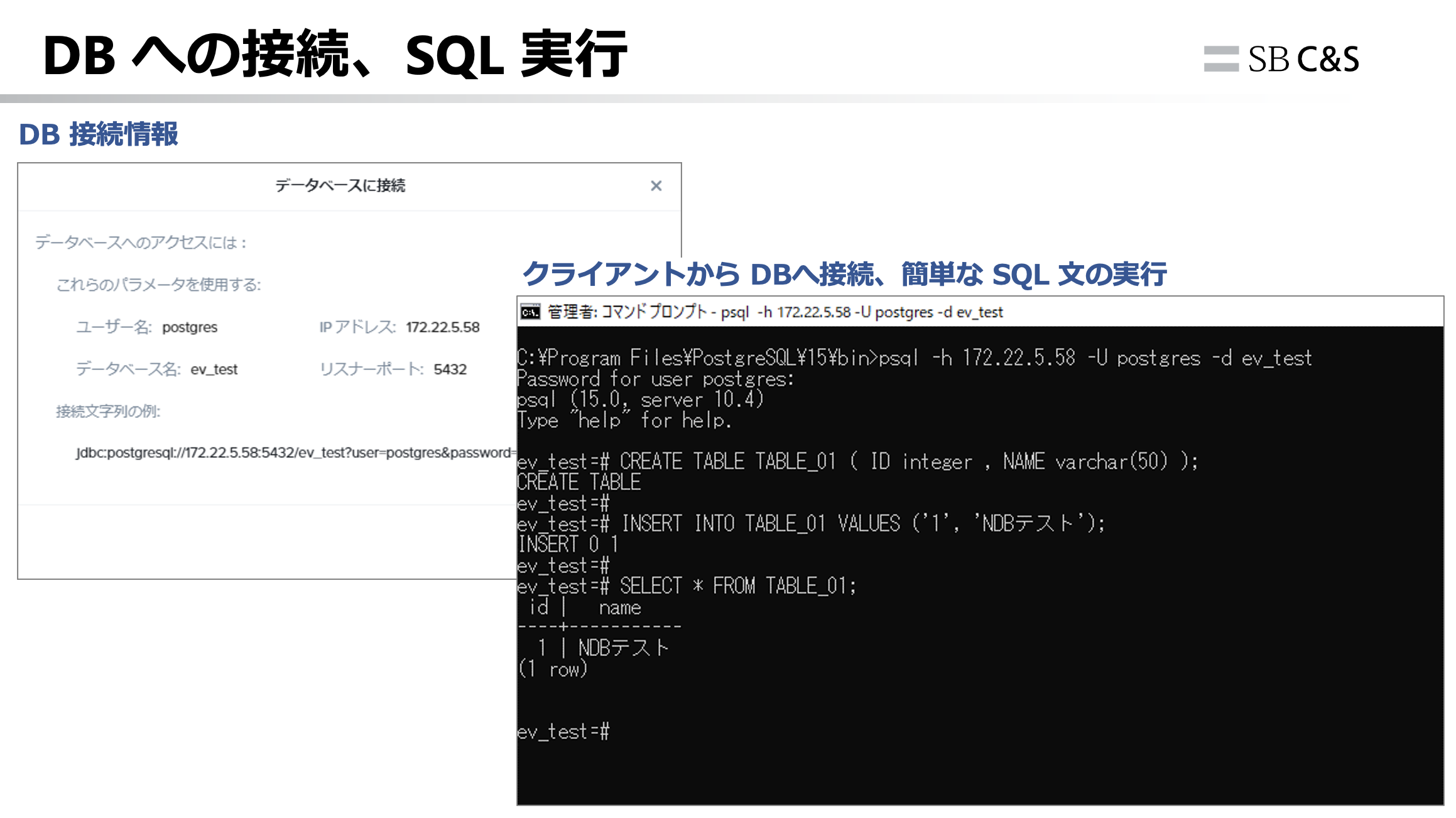Click the CREATE TABLE result line
The image size is (1456, 818).
[579, 483]
